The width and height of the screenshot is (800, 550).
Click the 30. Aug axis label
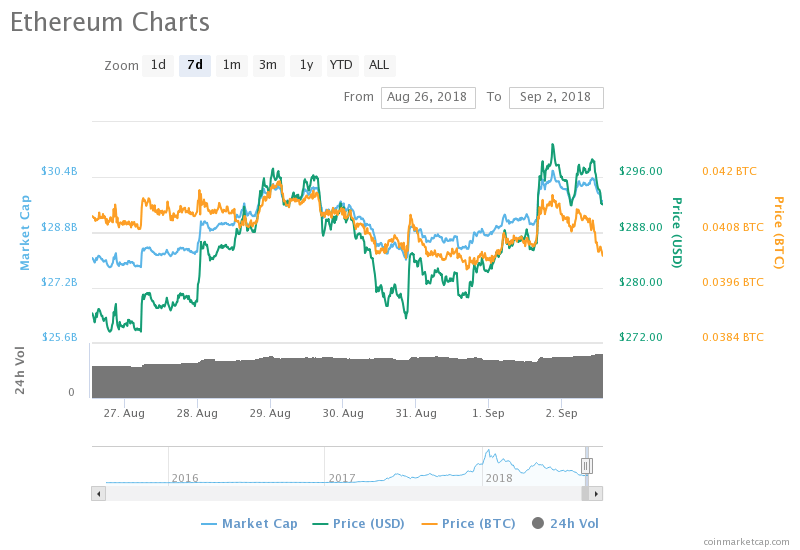343,413
